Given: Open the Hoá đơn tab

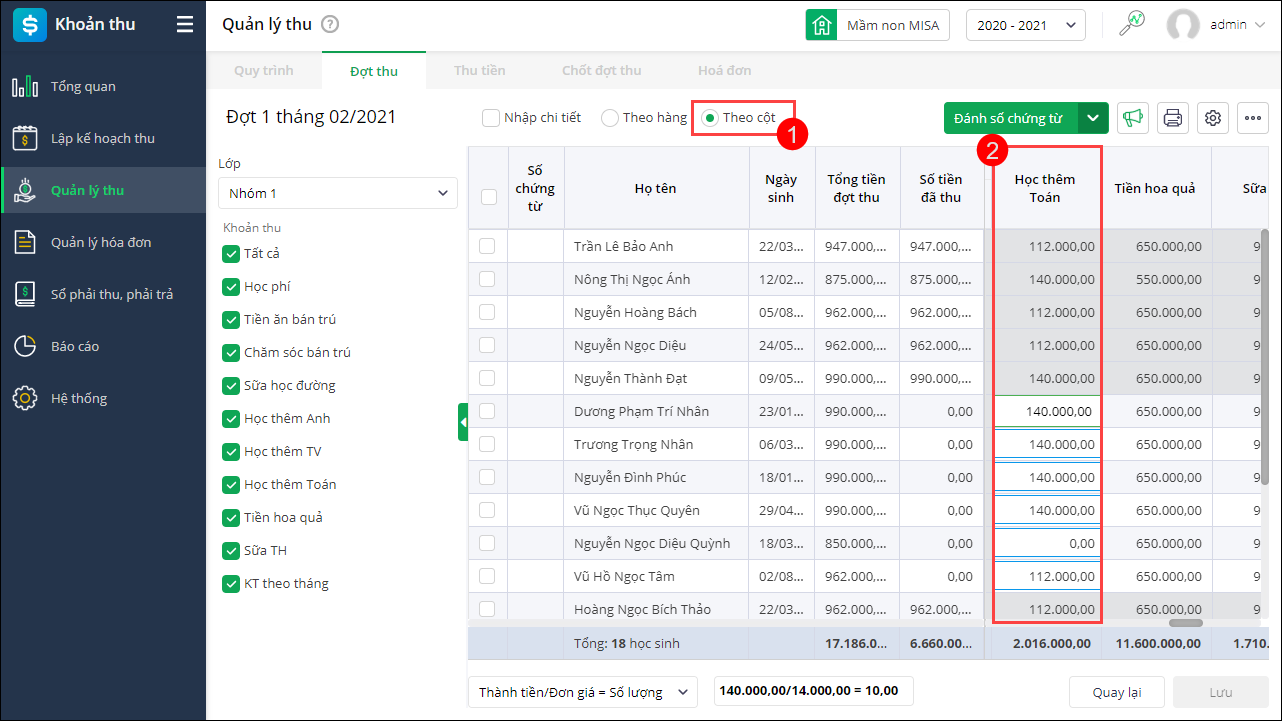Looking at the screenshot, I should click(725, 71).
